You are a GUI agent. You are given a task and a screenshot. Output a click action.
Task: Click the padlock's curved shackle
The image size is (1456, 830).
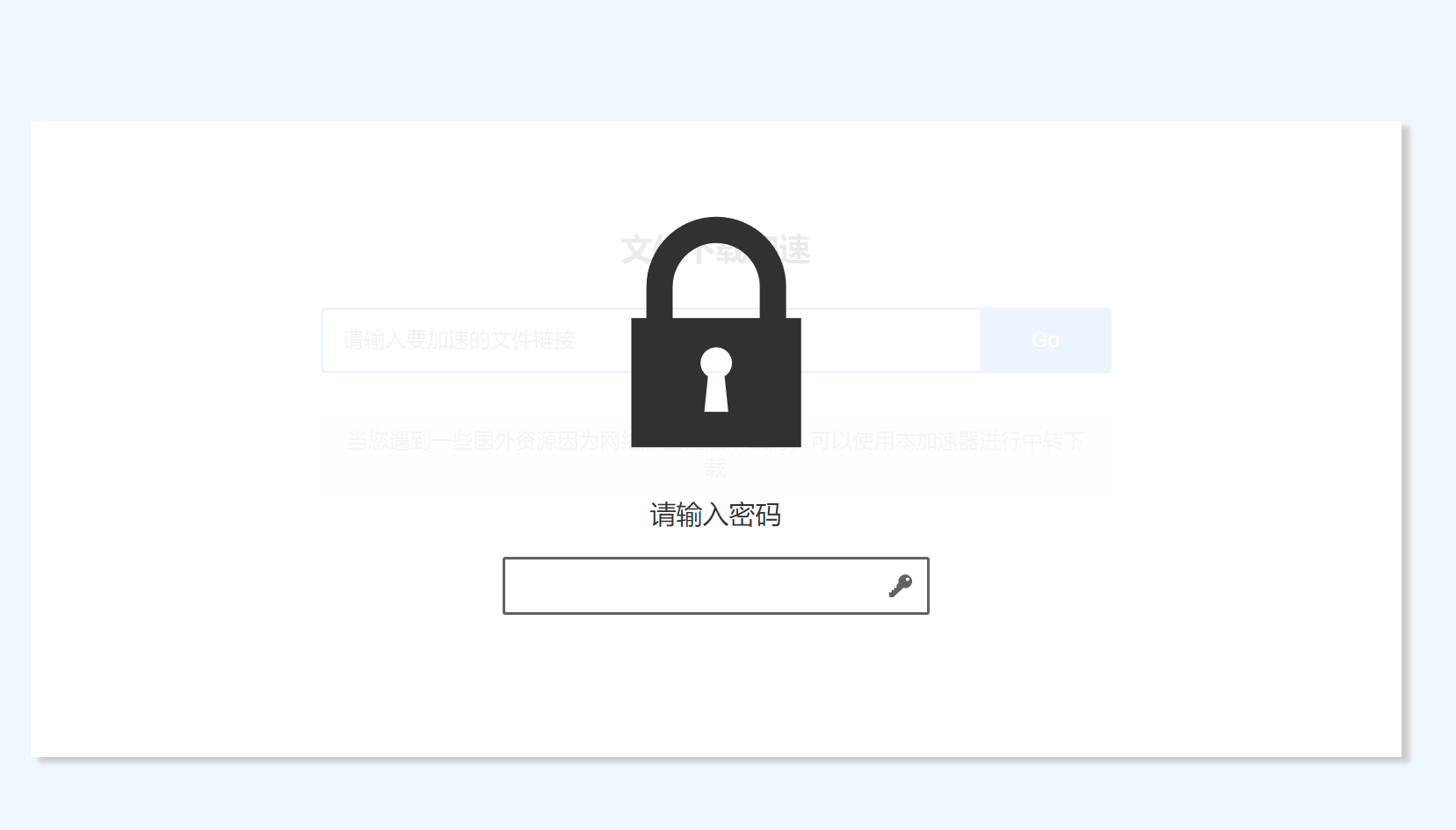[716, 267]
